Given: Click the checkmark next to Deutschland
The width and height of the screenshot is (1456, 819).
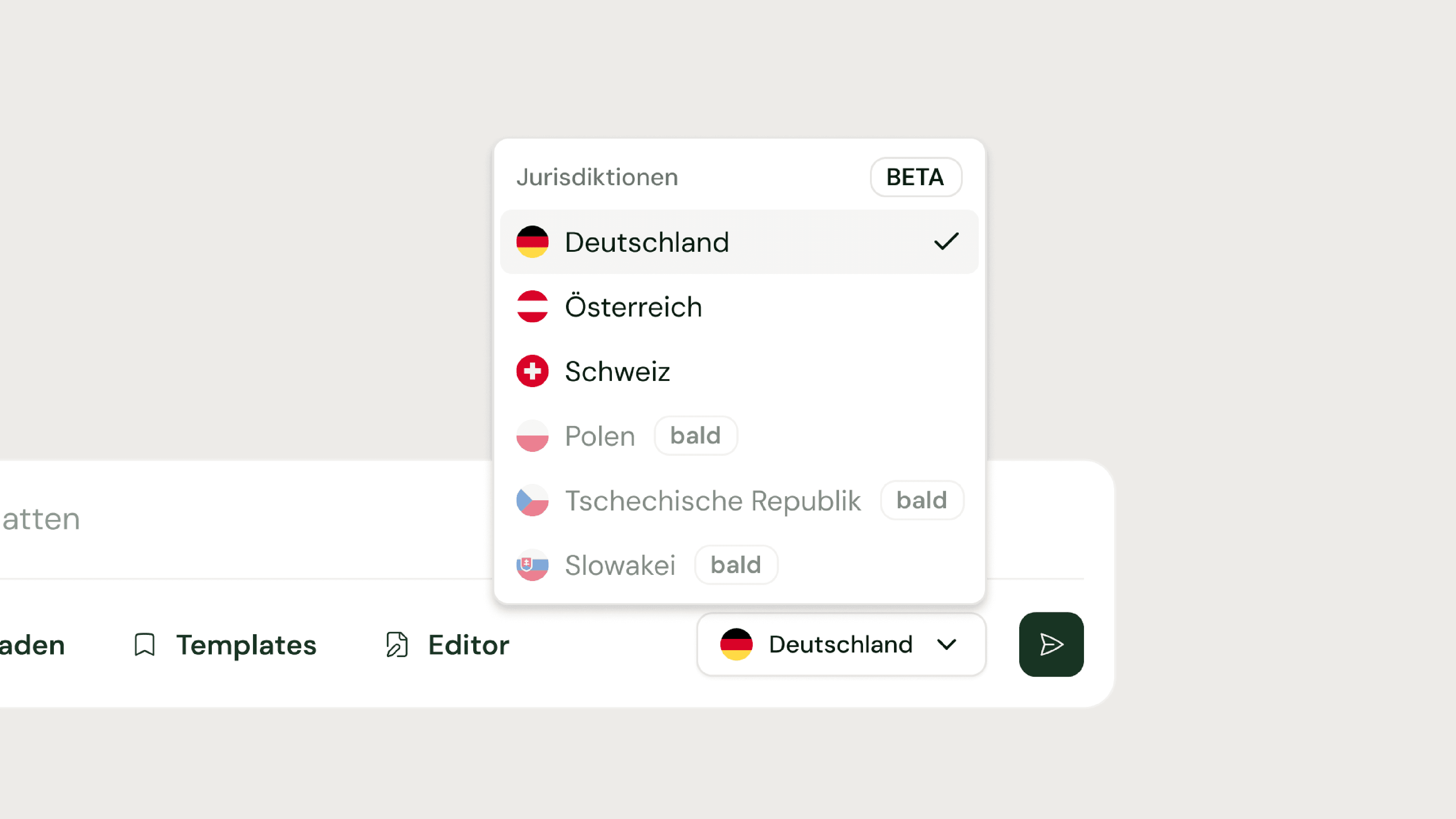Looking at the screenshot, I should pos(946,242).
